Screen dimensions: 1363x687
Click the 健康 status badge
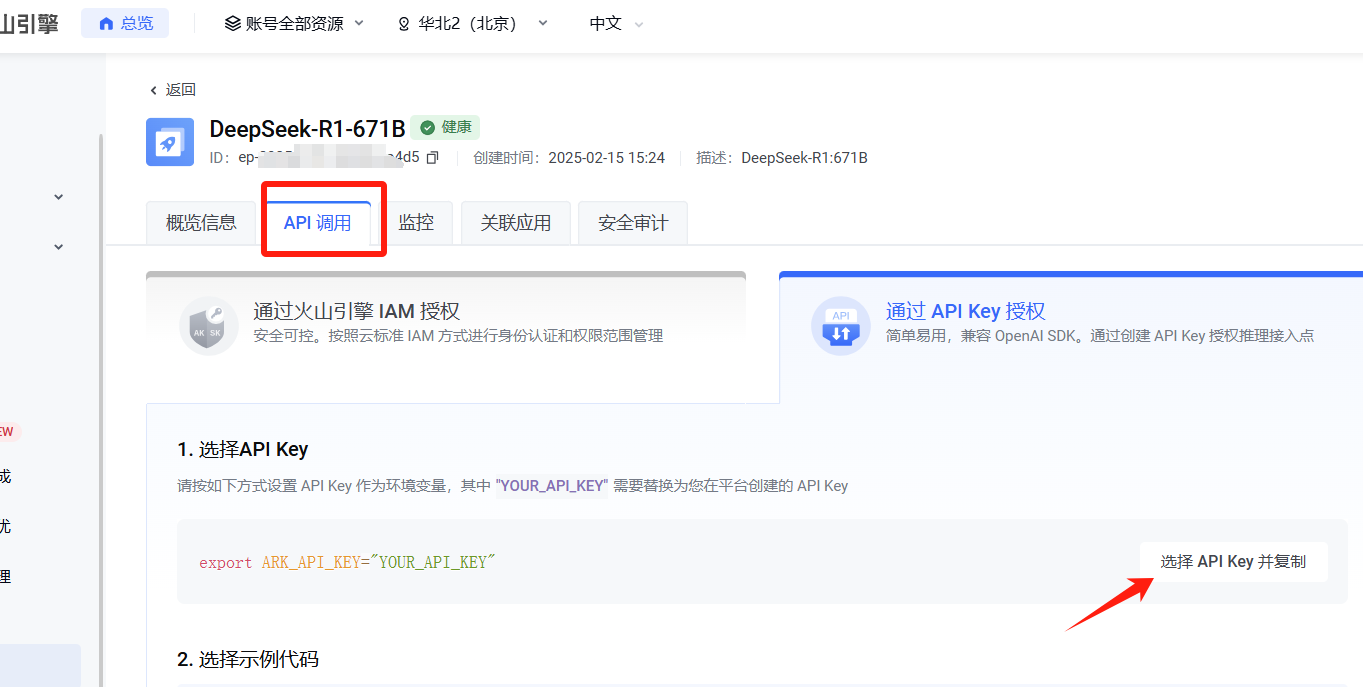(446, 127)
